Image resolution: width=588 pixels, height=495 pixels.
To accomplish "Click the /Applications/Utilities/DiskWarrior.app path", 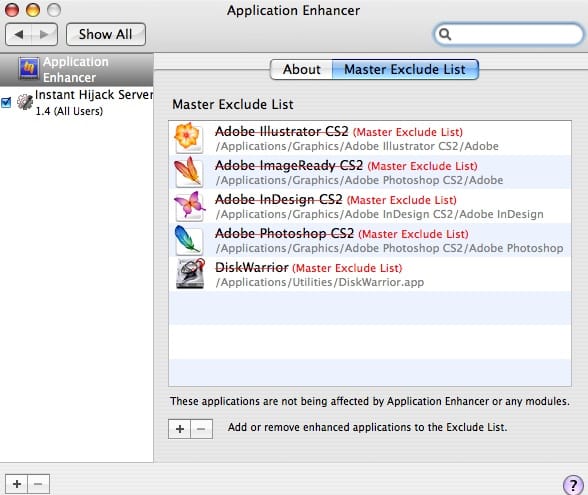I will coord(320,282).
